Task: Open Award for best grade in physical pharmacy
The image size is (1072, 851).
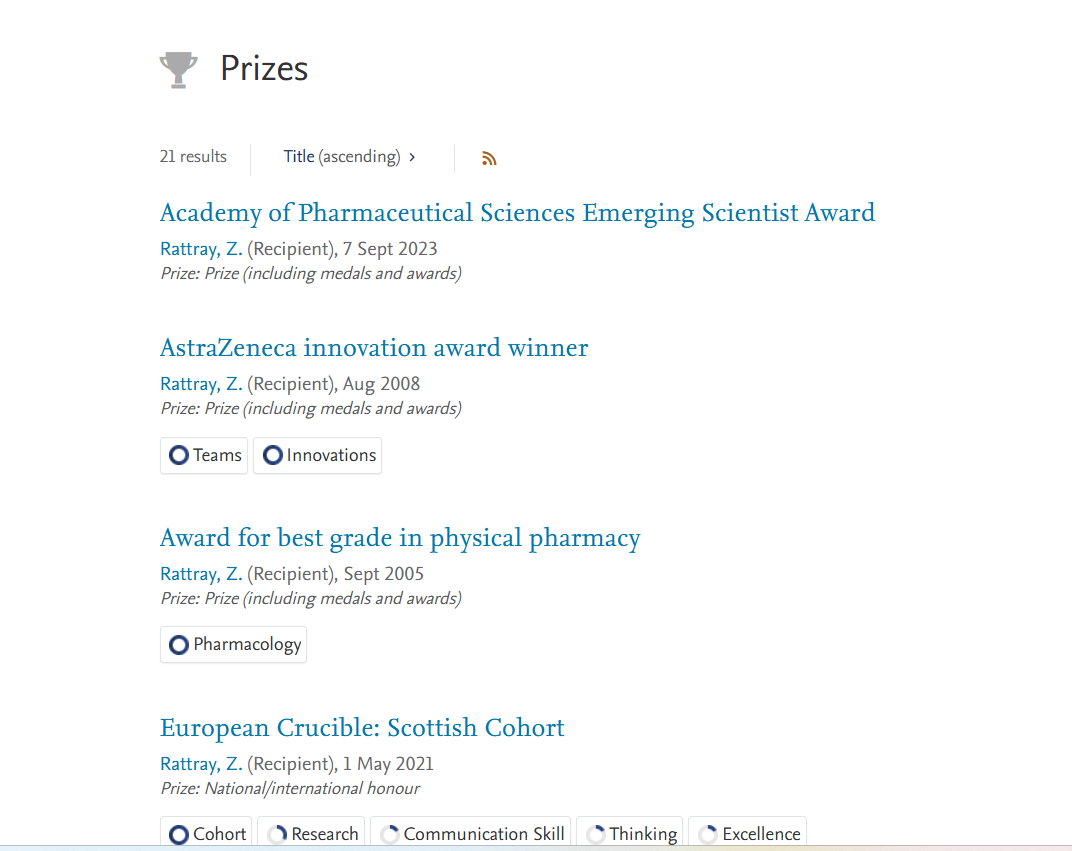Action: (400, 538)
